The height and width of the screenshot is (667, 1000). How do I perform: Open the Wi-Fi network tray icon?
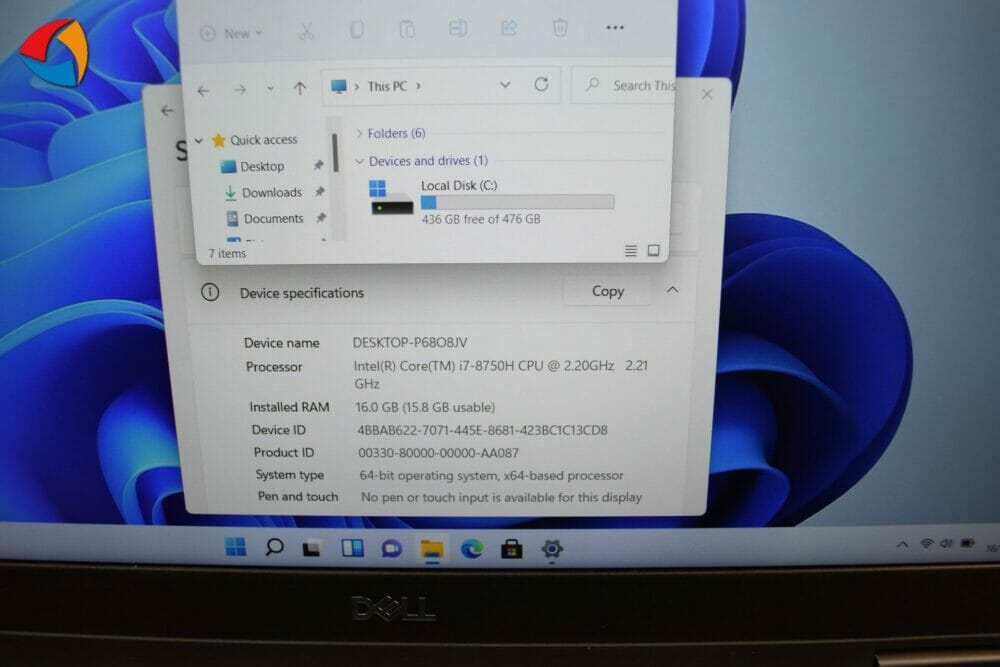pyautogui.click(x=927, y=543)
